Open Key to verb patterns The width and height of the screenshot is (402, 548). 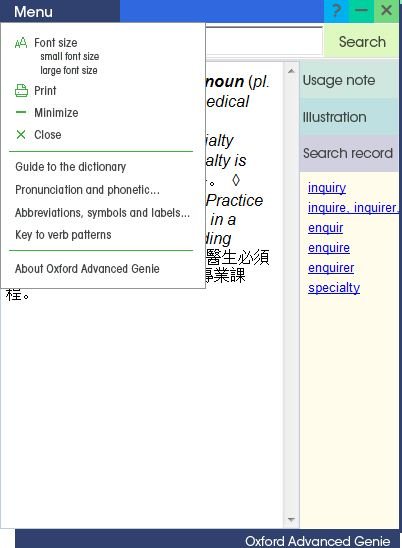coord(63,235)
